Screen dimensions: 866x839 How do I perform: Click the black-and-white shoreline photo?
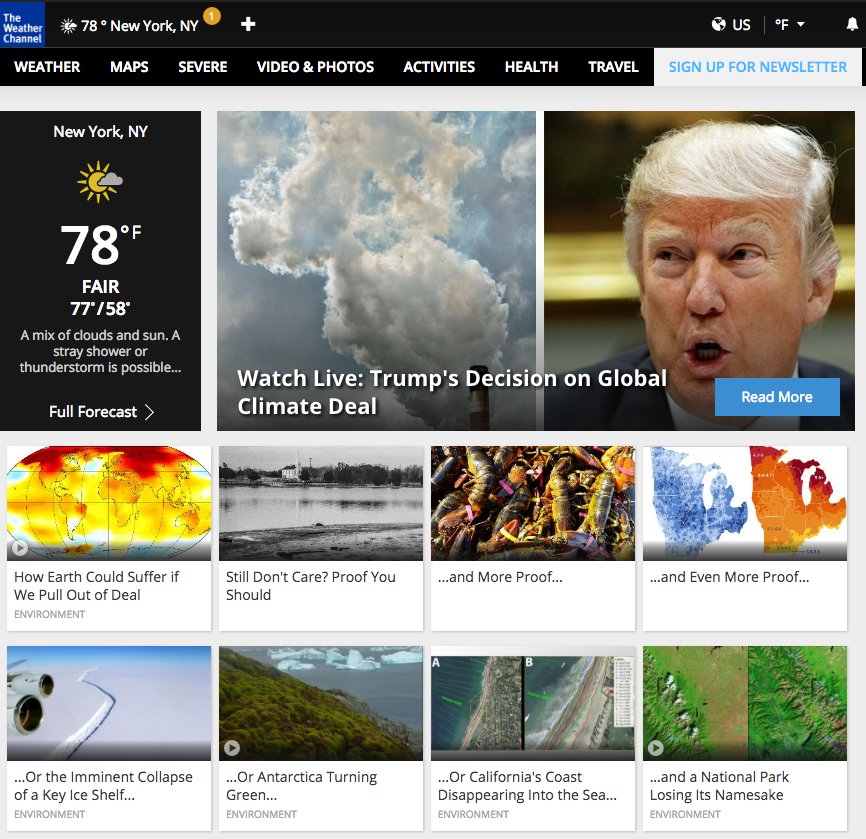pyautogui.click(x=321, y=503)
